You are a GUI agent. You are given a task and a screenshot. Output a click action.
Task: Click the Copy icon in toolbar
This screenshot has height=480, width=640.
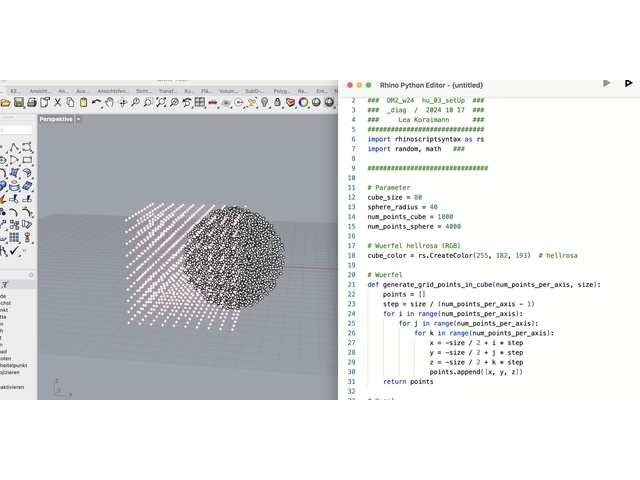(70, 102)
